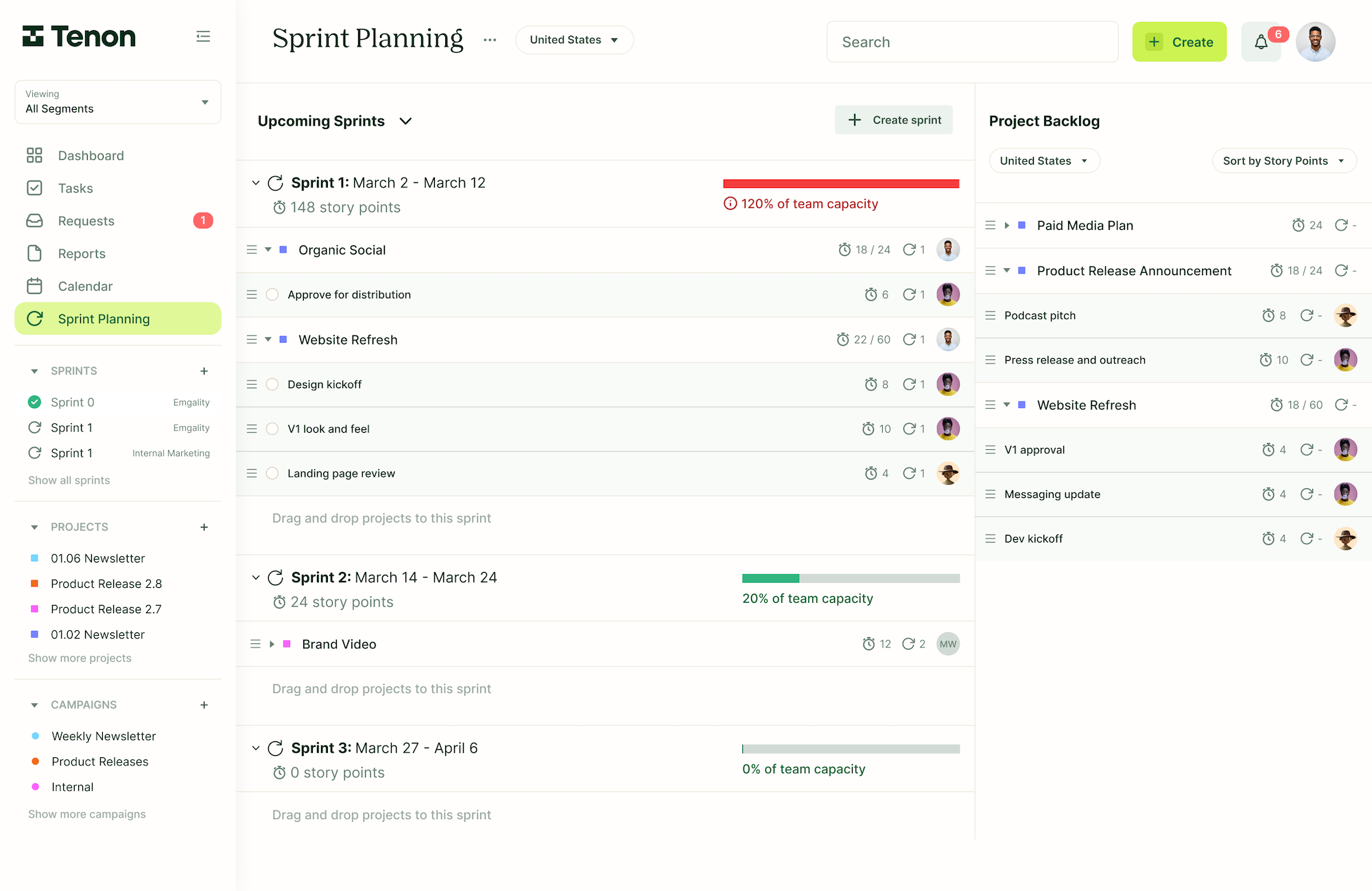Expand the Brand Video project row
The image size is (1372, 891).
[x=272, y=644]
